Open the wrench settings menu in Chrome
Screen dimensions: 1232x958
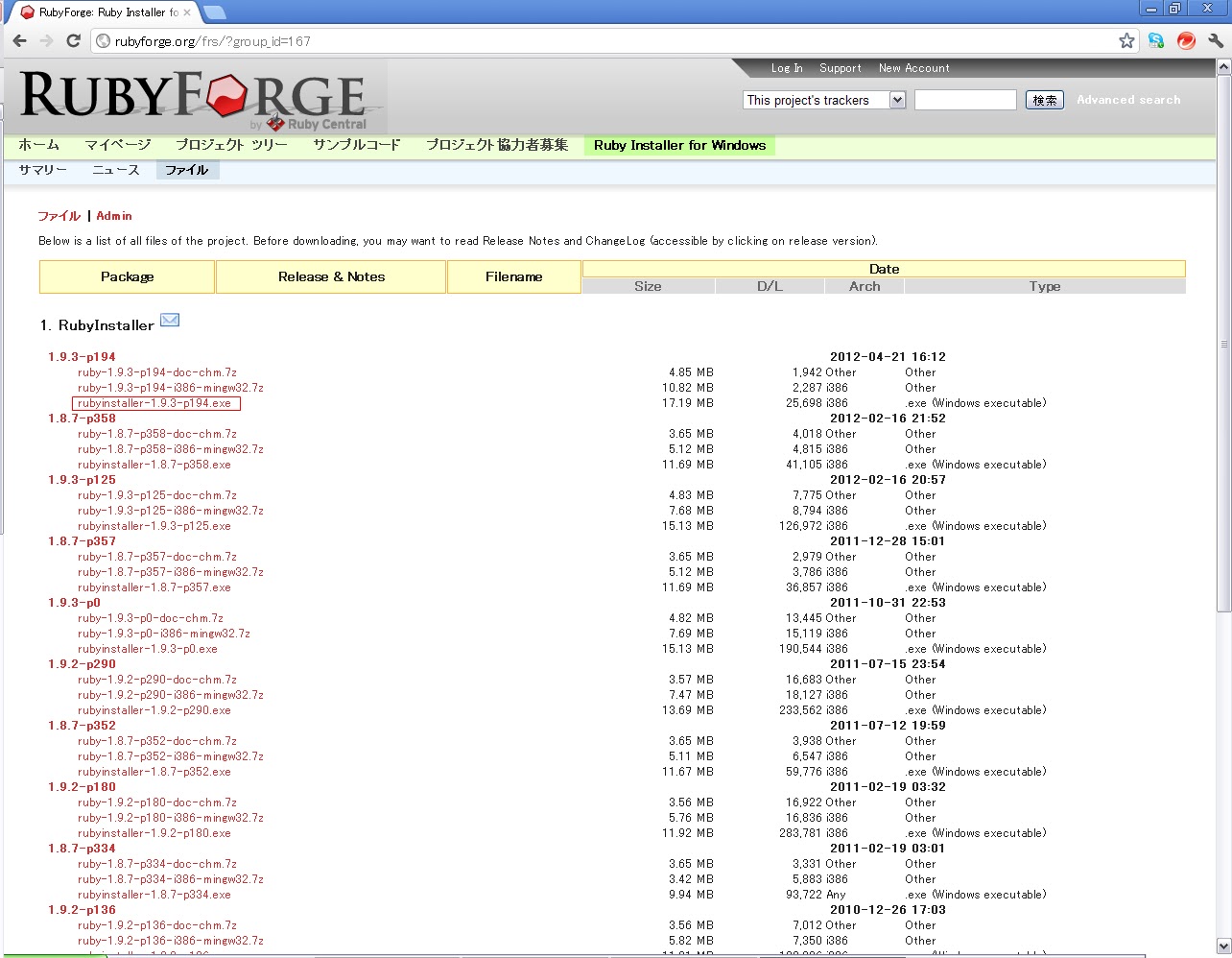pyautogui.click(x=1216, y=40)
